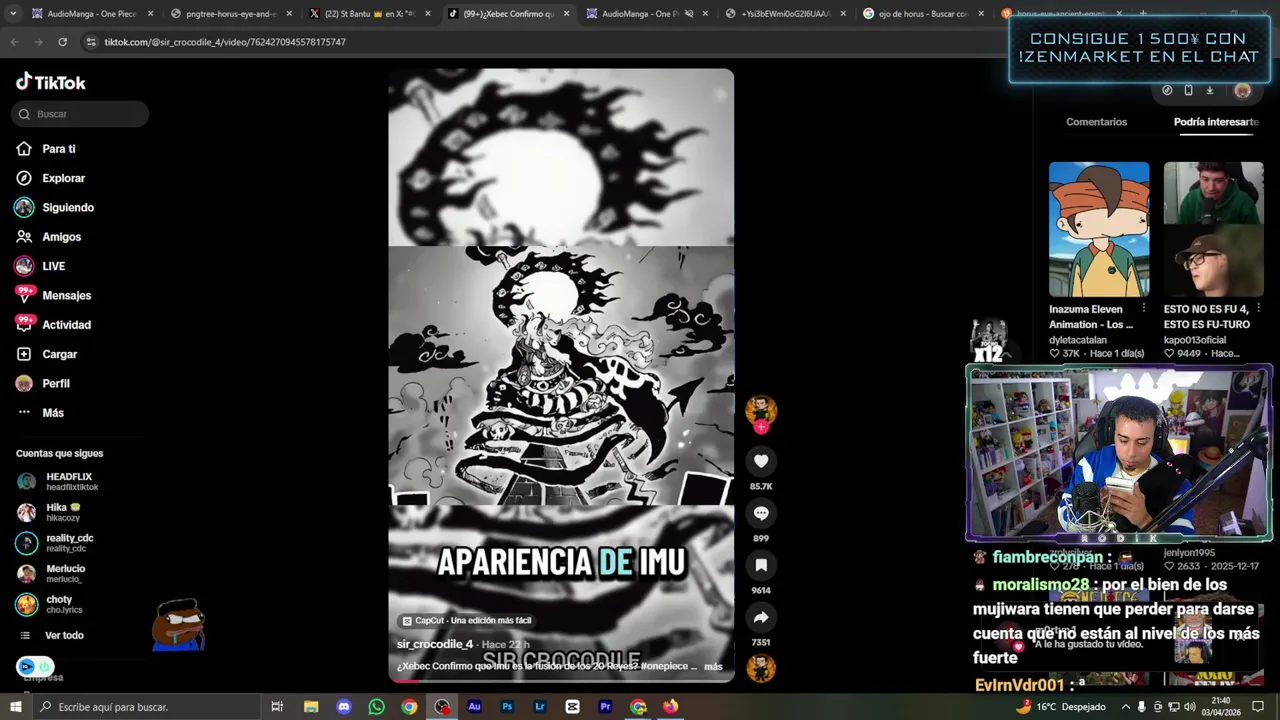Share the video with arrow icon

click(761, 617)
